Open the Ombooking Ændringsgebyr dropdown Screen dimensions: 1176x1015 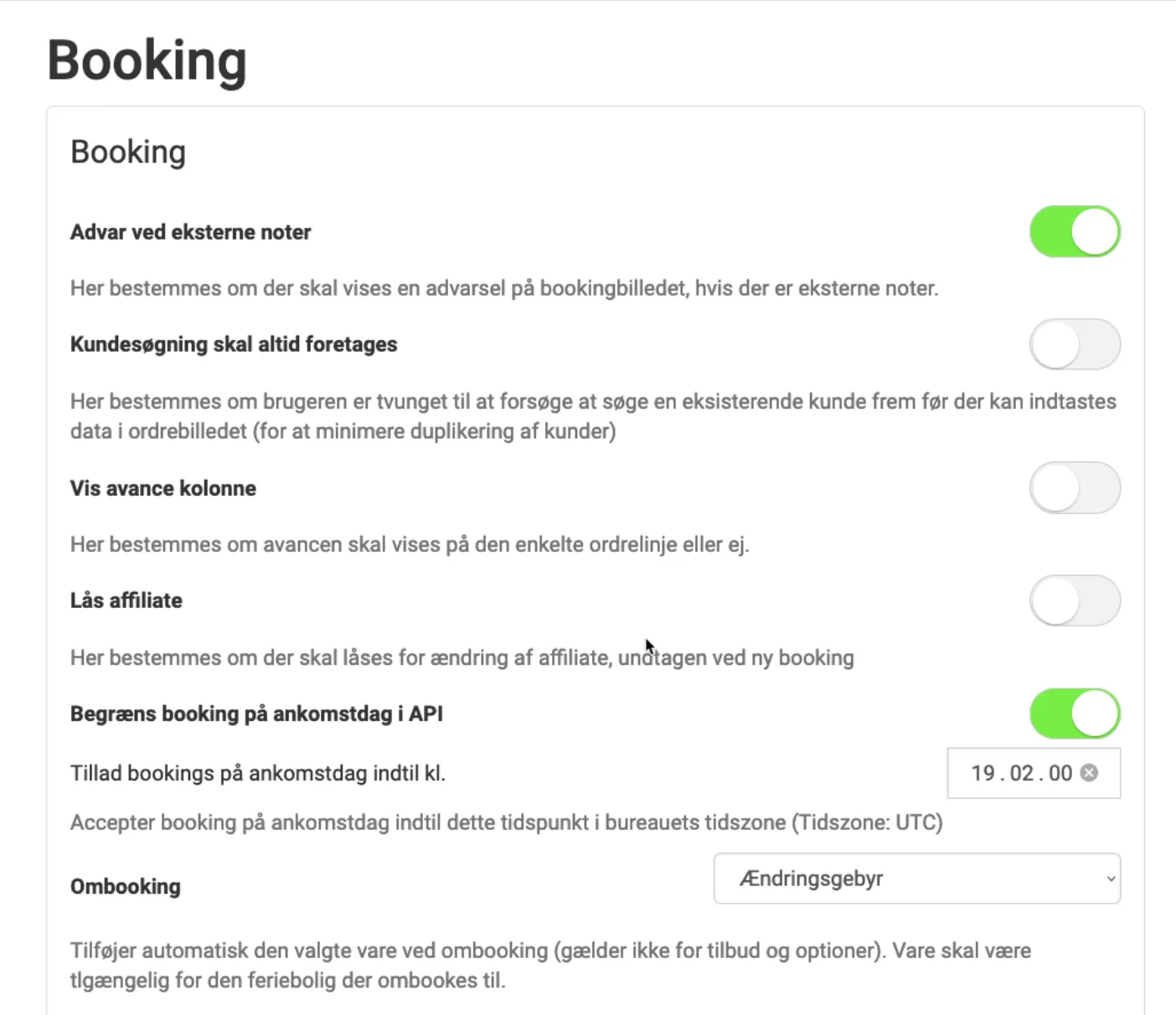click(x=916, y=878)
